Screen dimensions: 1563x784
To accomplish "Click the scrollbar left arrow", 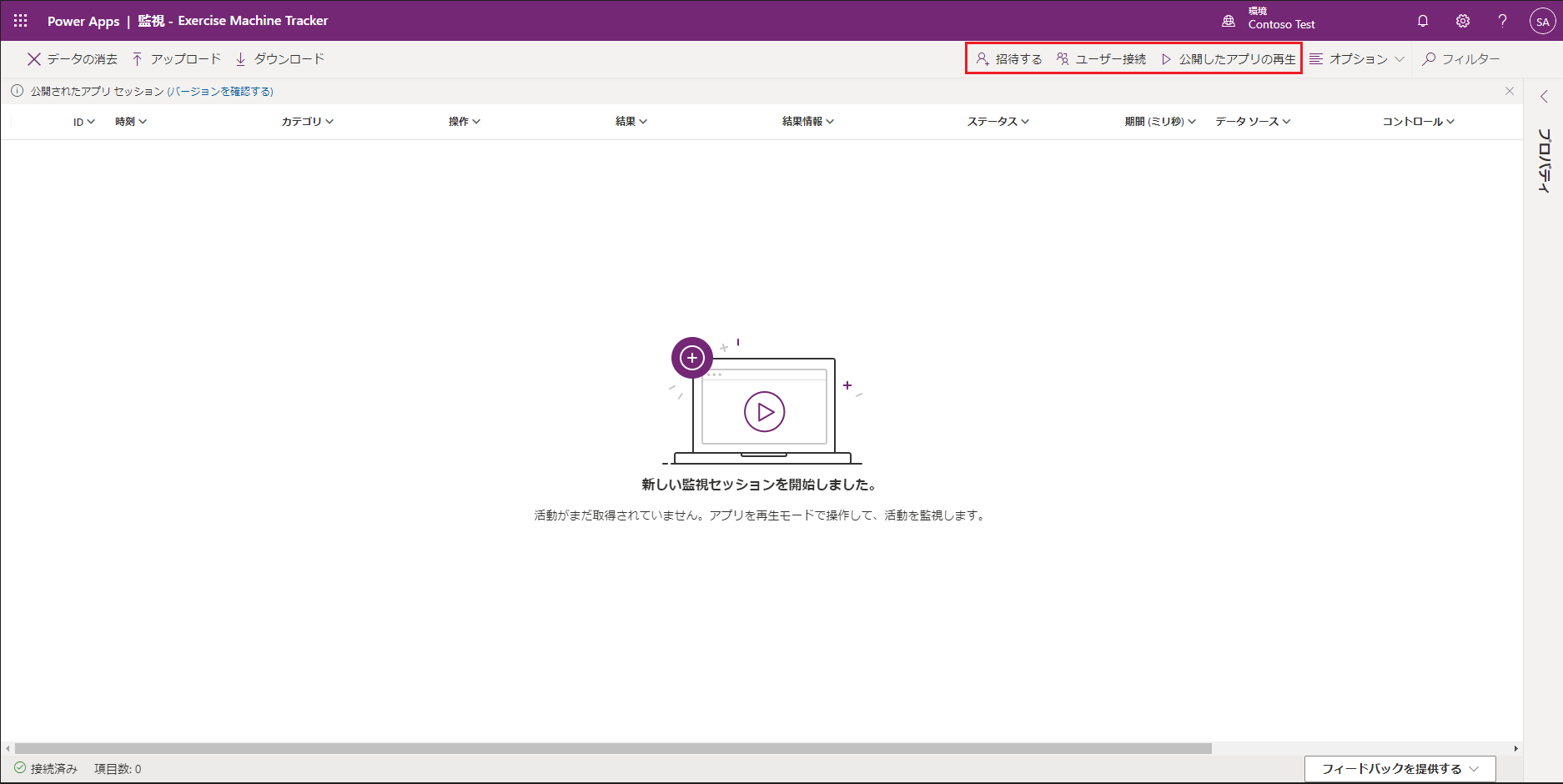I will (8, 748).
